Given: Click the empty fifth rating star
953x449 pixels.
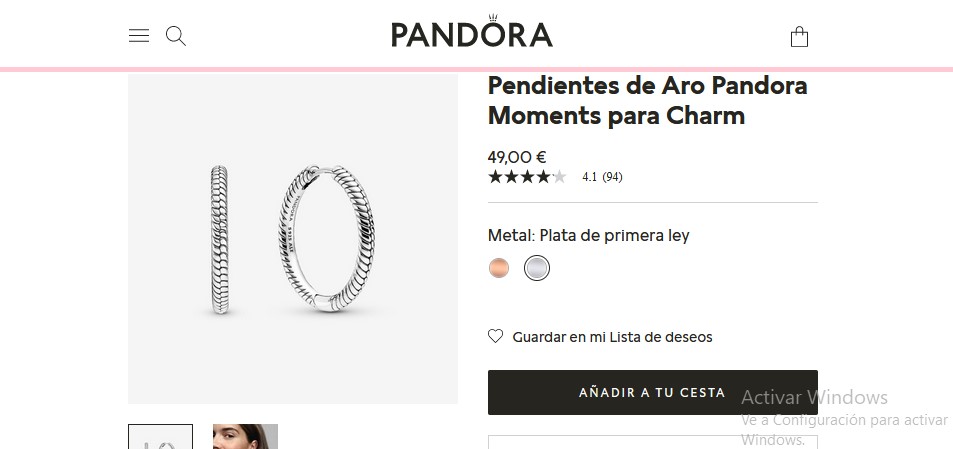Looking at the screenshot, I should coord(559,177).
